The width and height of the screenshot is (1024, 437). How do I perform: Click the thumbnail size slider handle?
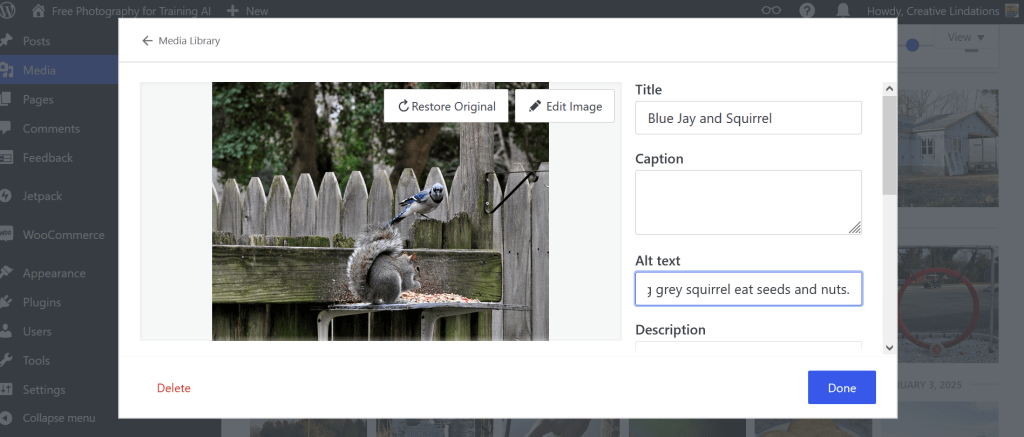912,45
